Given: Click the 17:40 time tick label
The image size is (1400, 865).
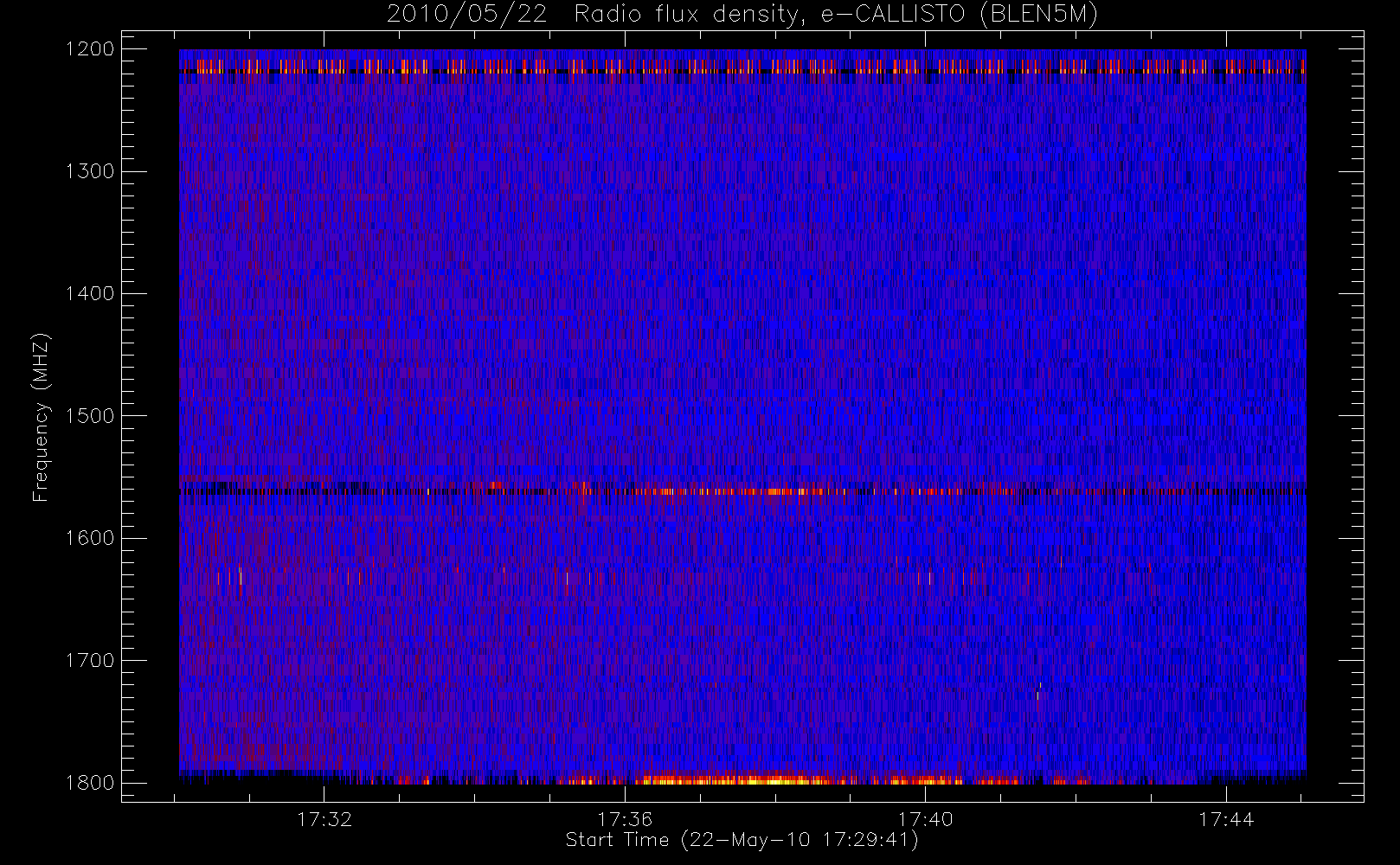Looking at the screenshot, I should pyautogui.click(x=925, y=819).
